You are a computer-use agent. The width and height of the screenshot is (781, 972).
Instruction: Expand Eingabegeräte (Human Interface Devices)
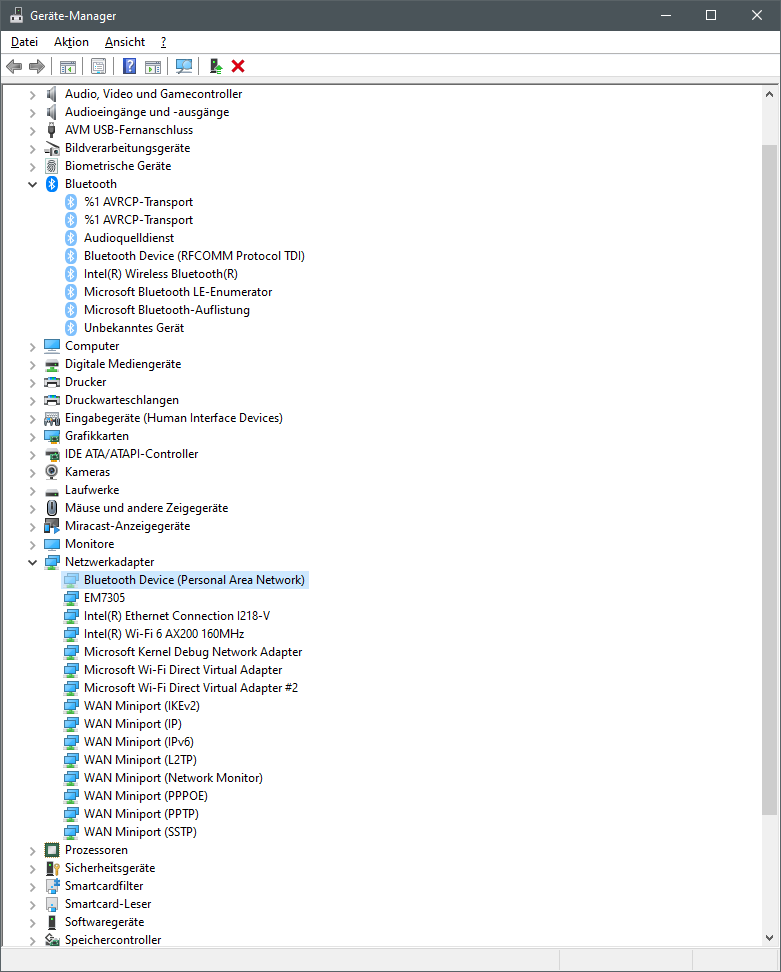coord(33,419)
